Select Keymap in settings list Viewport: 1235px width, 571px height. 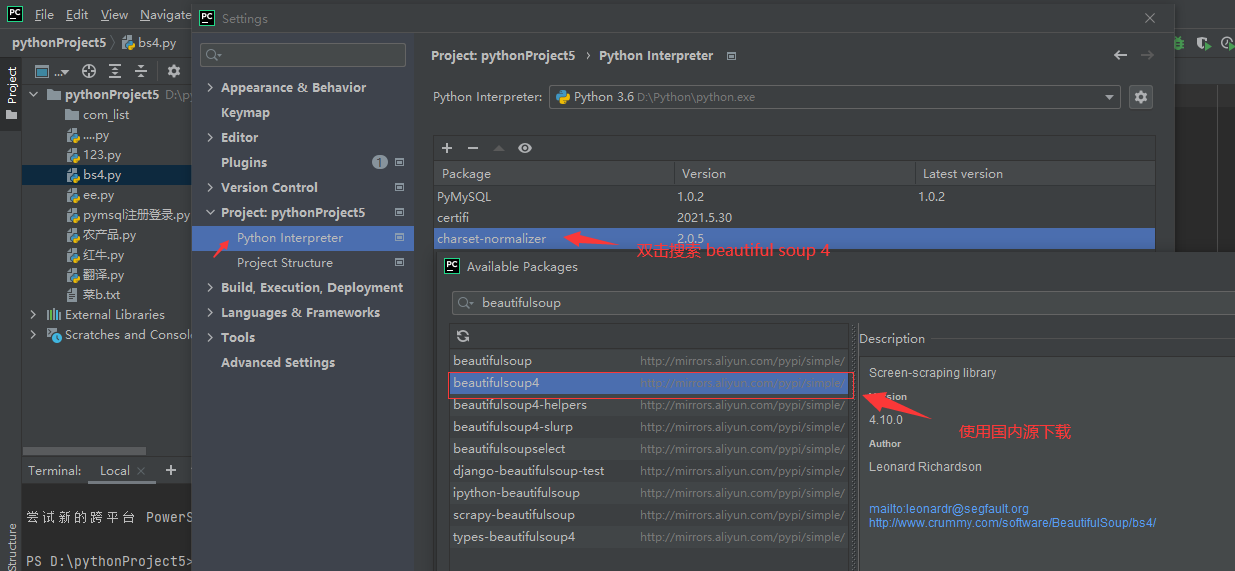pos(245,112)
